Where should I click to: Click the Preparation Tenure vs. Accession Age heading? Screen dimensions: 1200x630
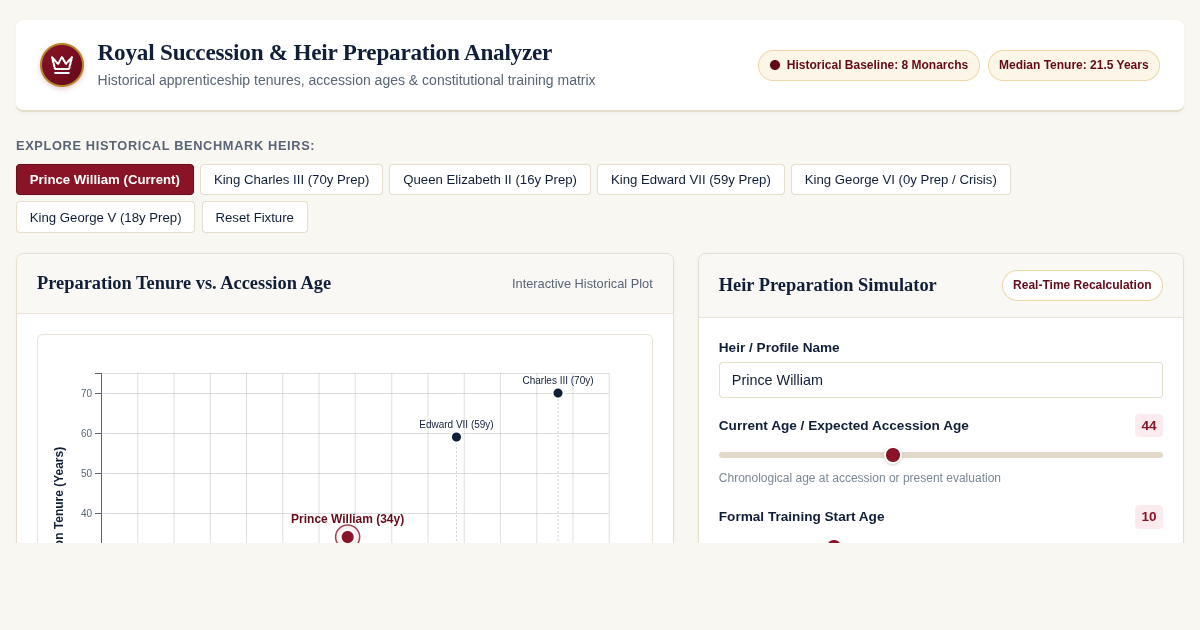pos(184,283)
